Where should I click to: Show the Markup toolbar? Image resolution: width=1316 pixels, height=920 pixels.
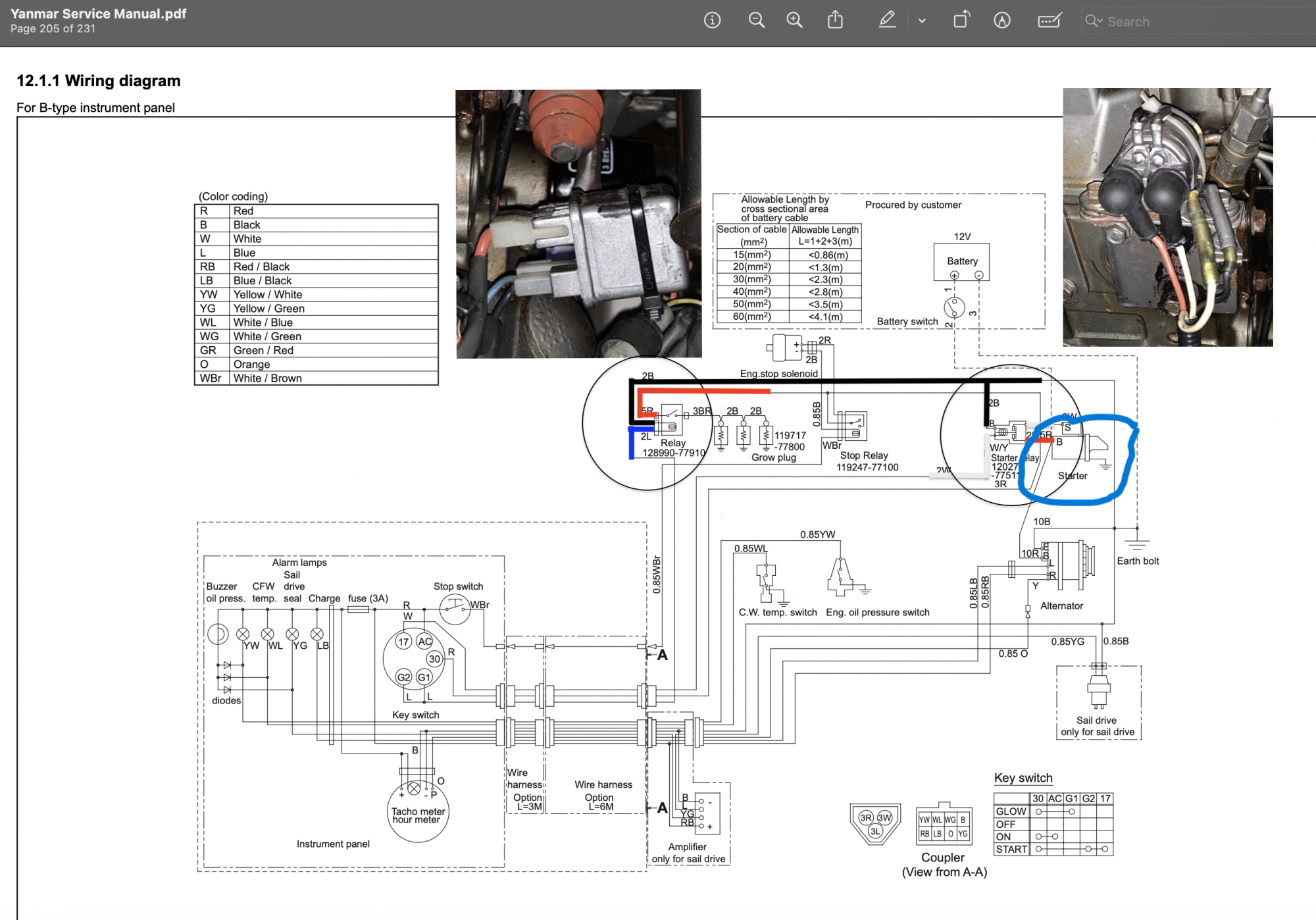(1002, 20)
